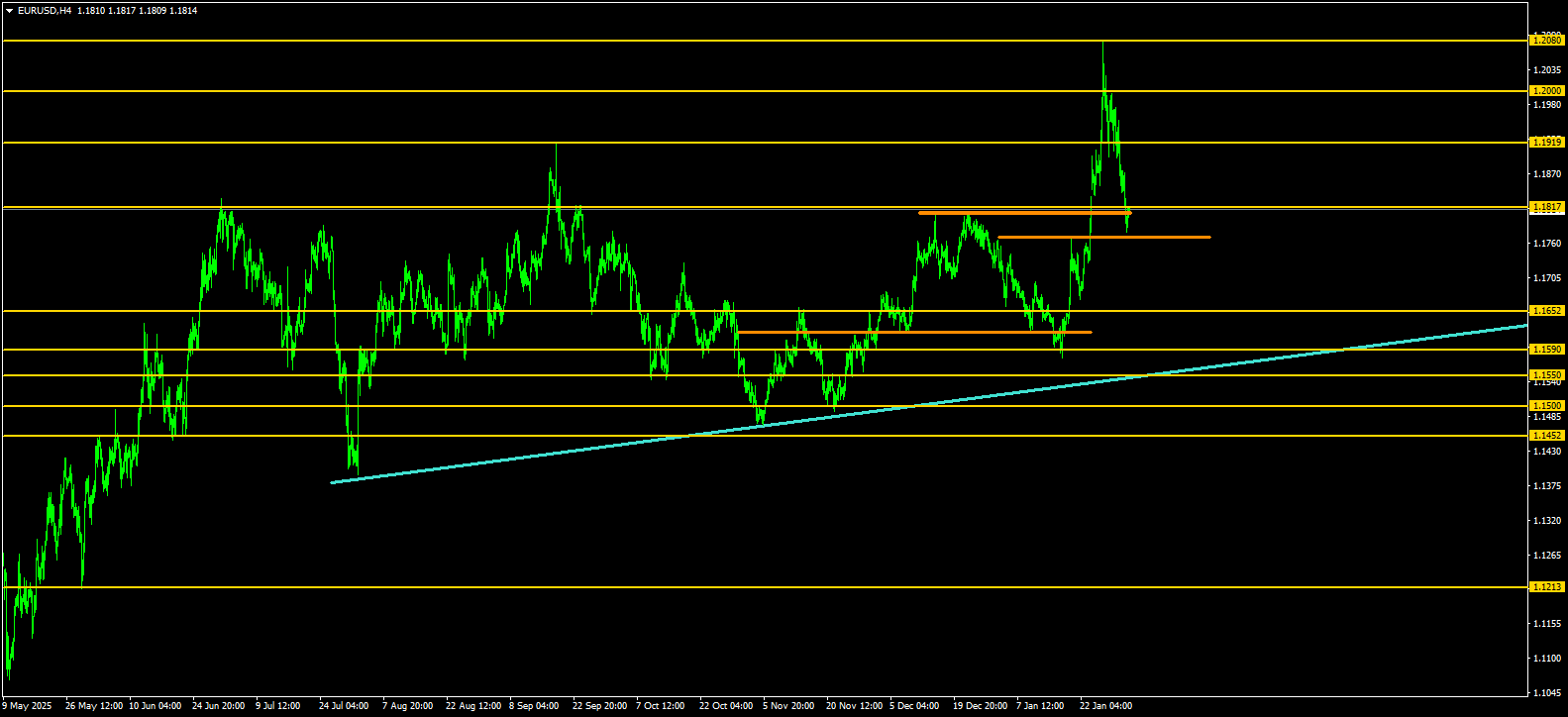Click the EURUSD,H4 chart title text

[x=44, y=11]
